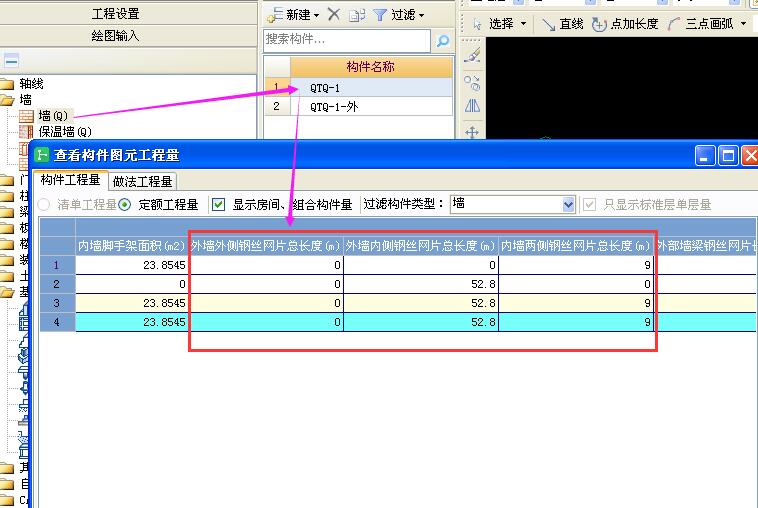Viewport: 758px width, 508px height.
Task: Select component QTQ-1-外 in the list
Action: click(x=371, y=106)
